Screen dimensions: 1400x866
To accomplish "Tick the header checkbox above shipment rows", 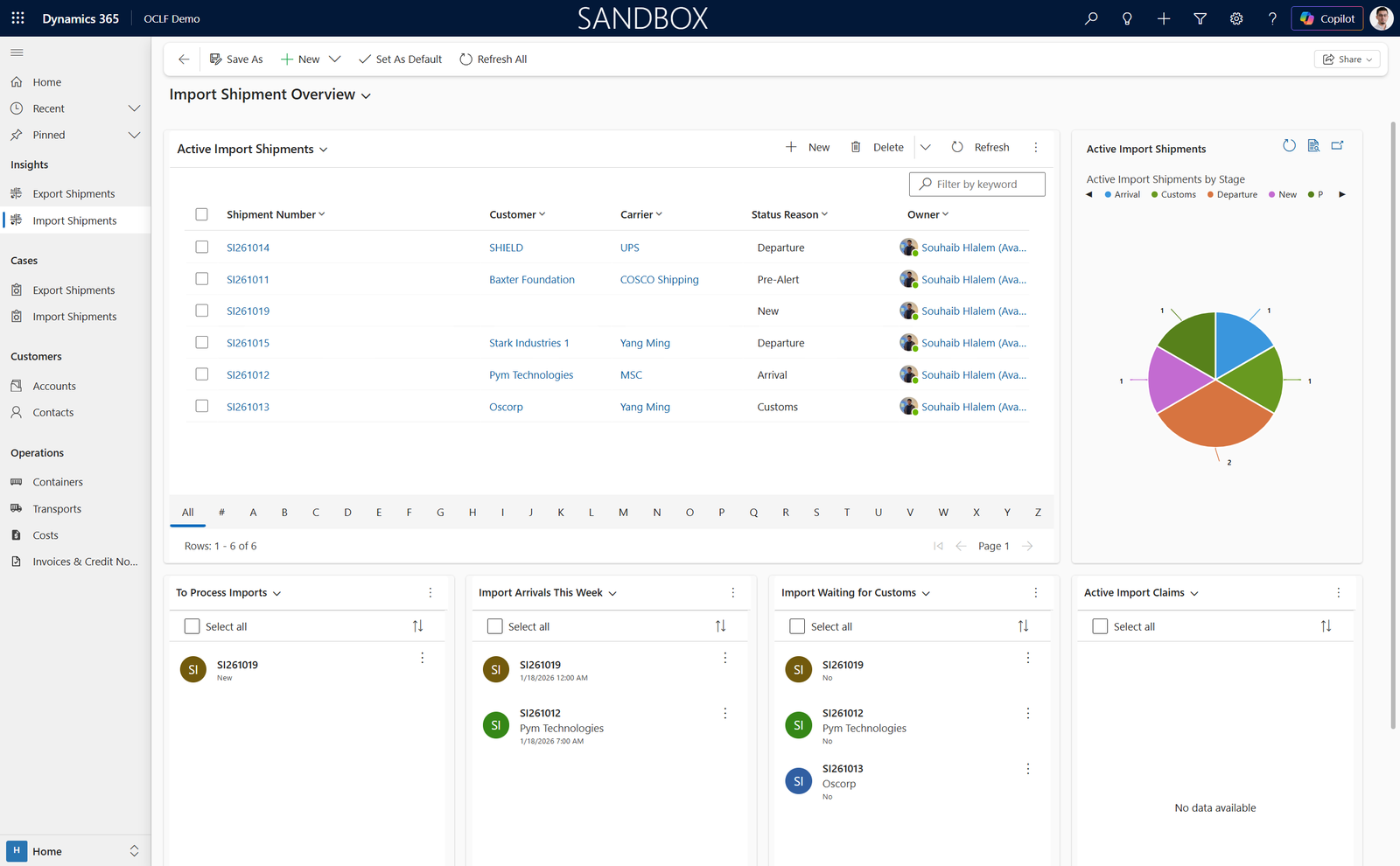I will [x=201, y=213].
